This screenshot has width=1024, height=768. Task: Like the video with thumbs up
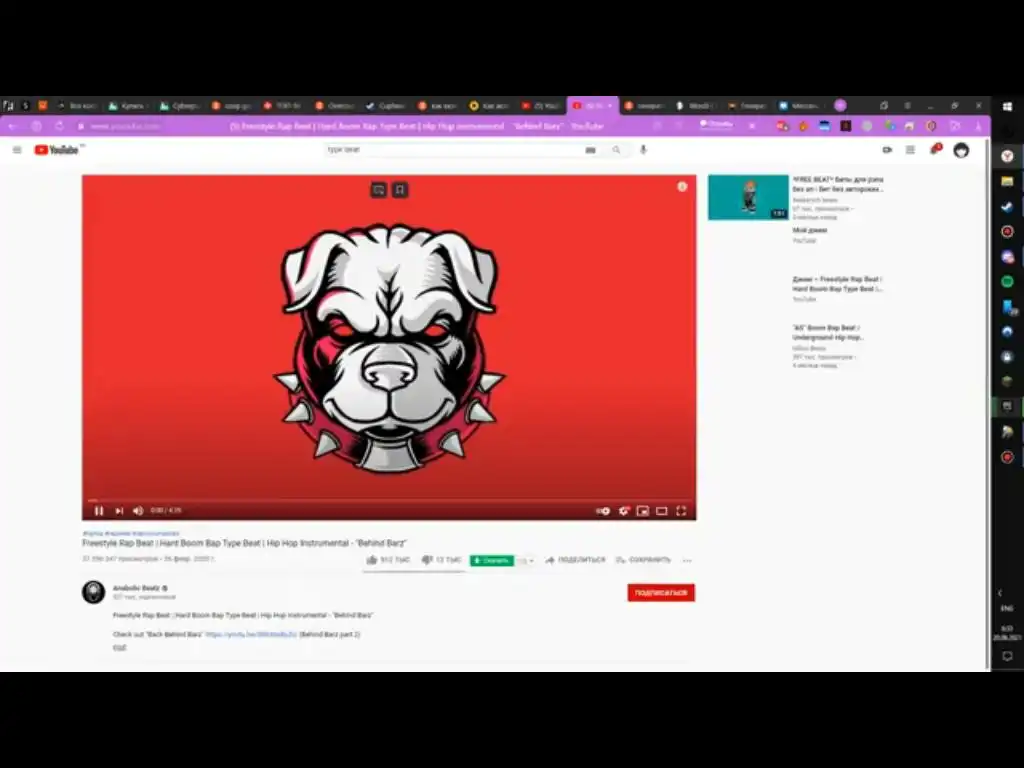click(x=388, y=560)
